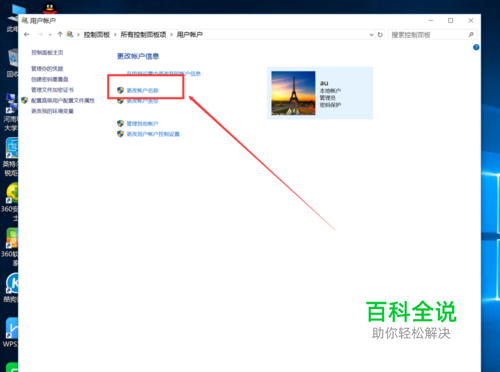Click the 密码保护 label on account card

pos(330,105)
